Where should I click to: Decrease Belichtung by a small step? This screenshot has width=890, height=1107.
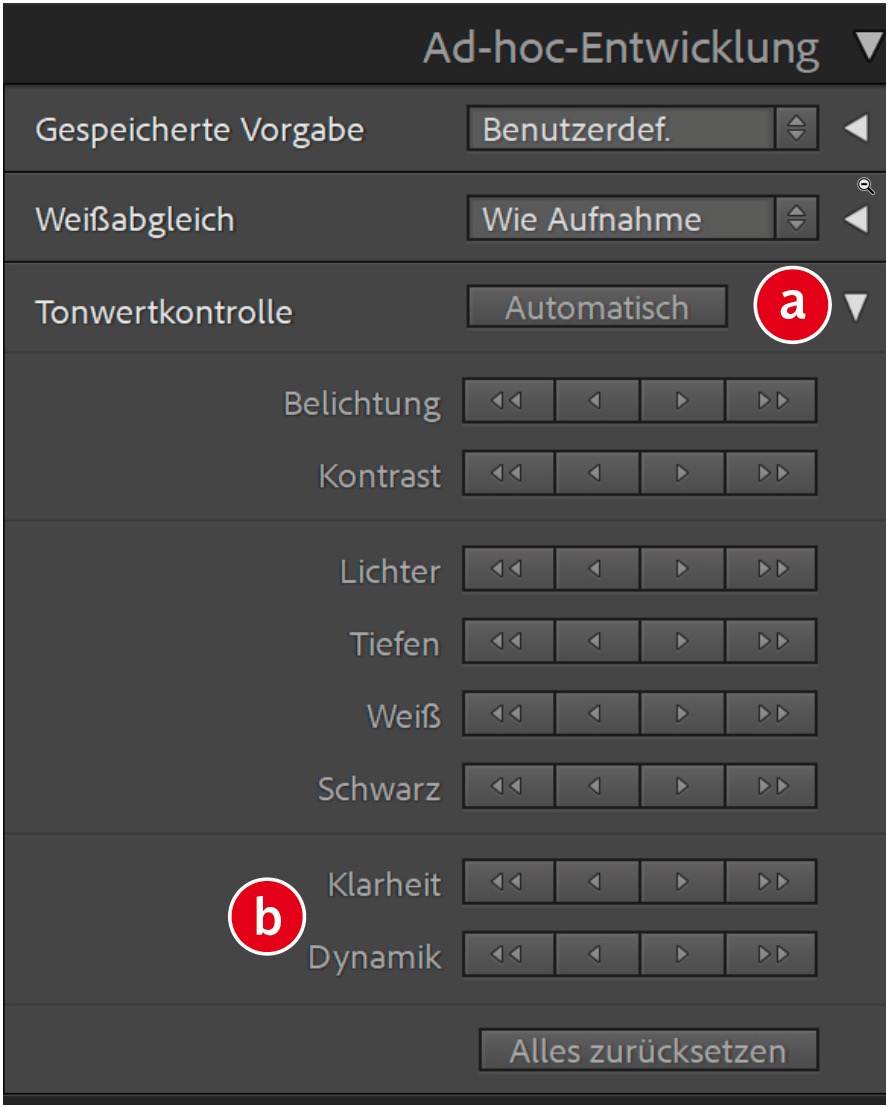[x=596, y=401]
